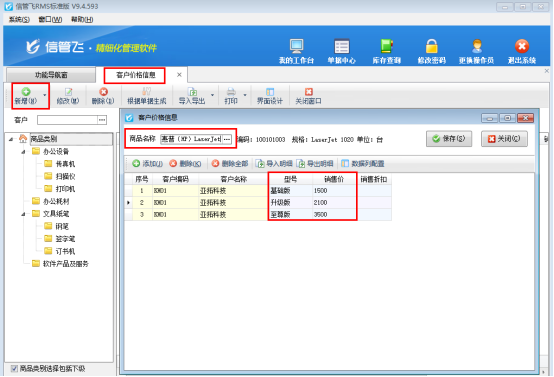The width and height of the screenshot is (554, 377).
Task: Click 界面设计 in the toolbar
Action: pyautogui.click(x=270, y=96)
